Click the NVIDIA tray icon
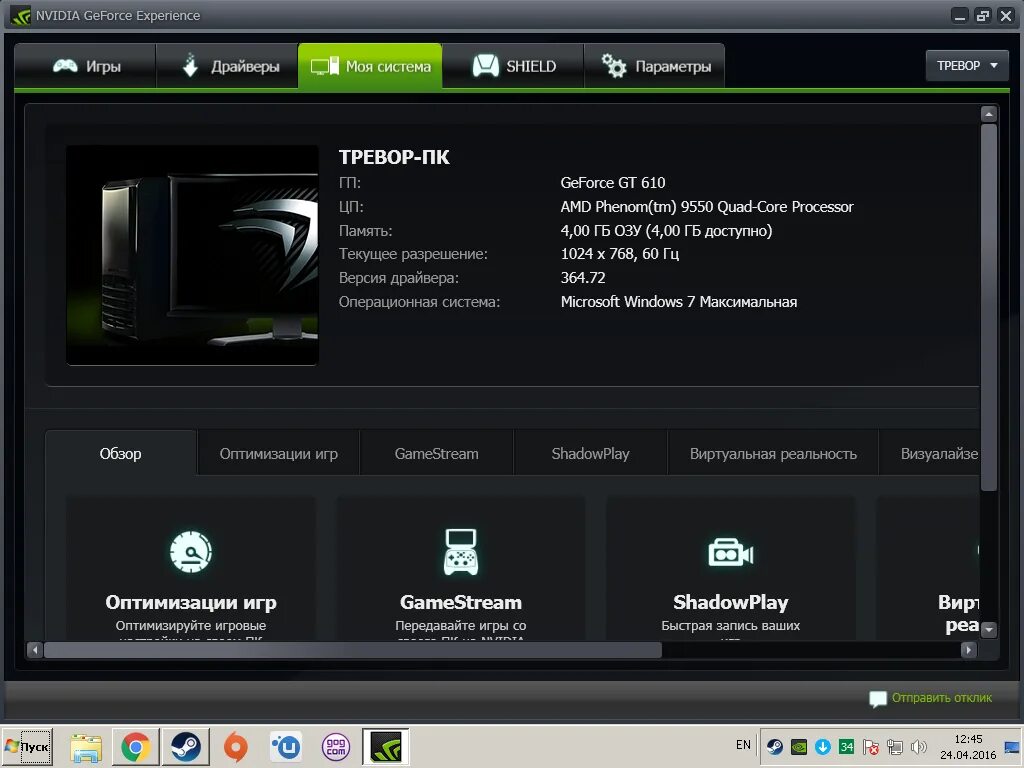Screen dimensions: 1024x768 coord(799,746)
